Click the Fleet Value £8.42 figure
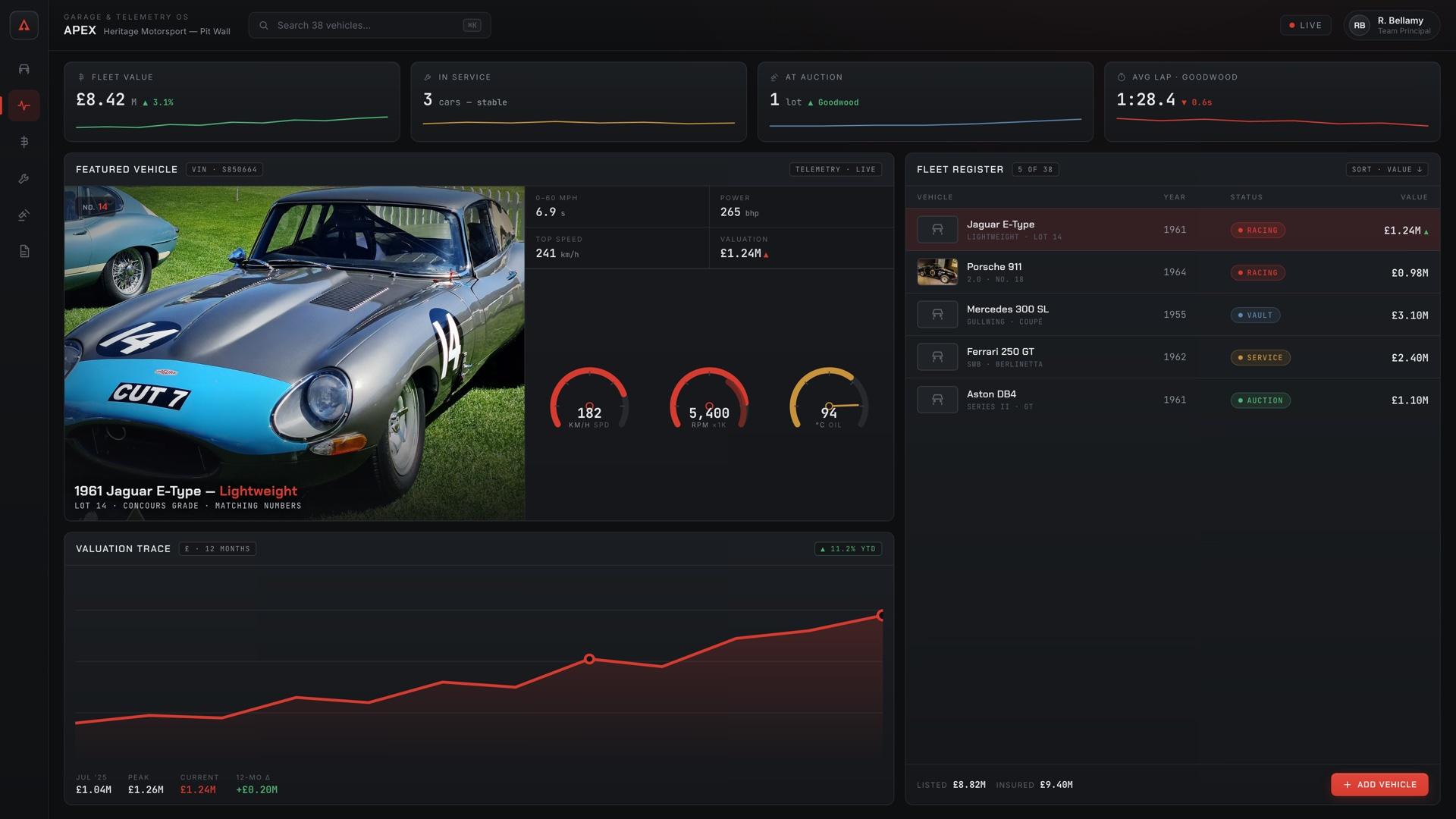This screenshot has width=1456, height=819. 100,99
